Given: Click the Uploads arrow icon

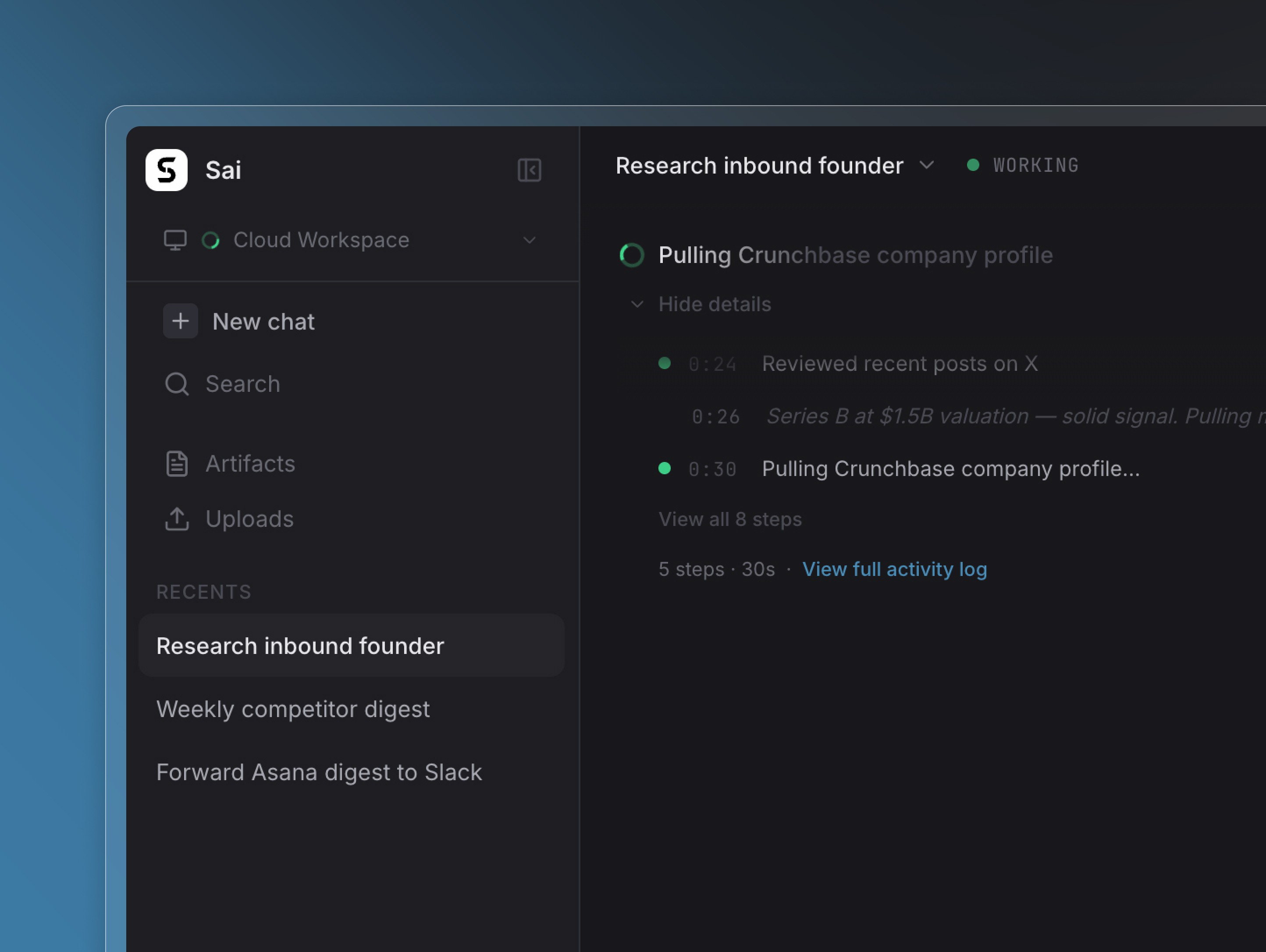Looking at the screenshot, I should (x=177, y=519).
